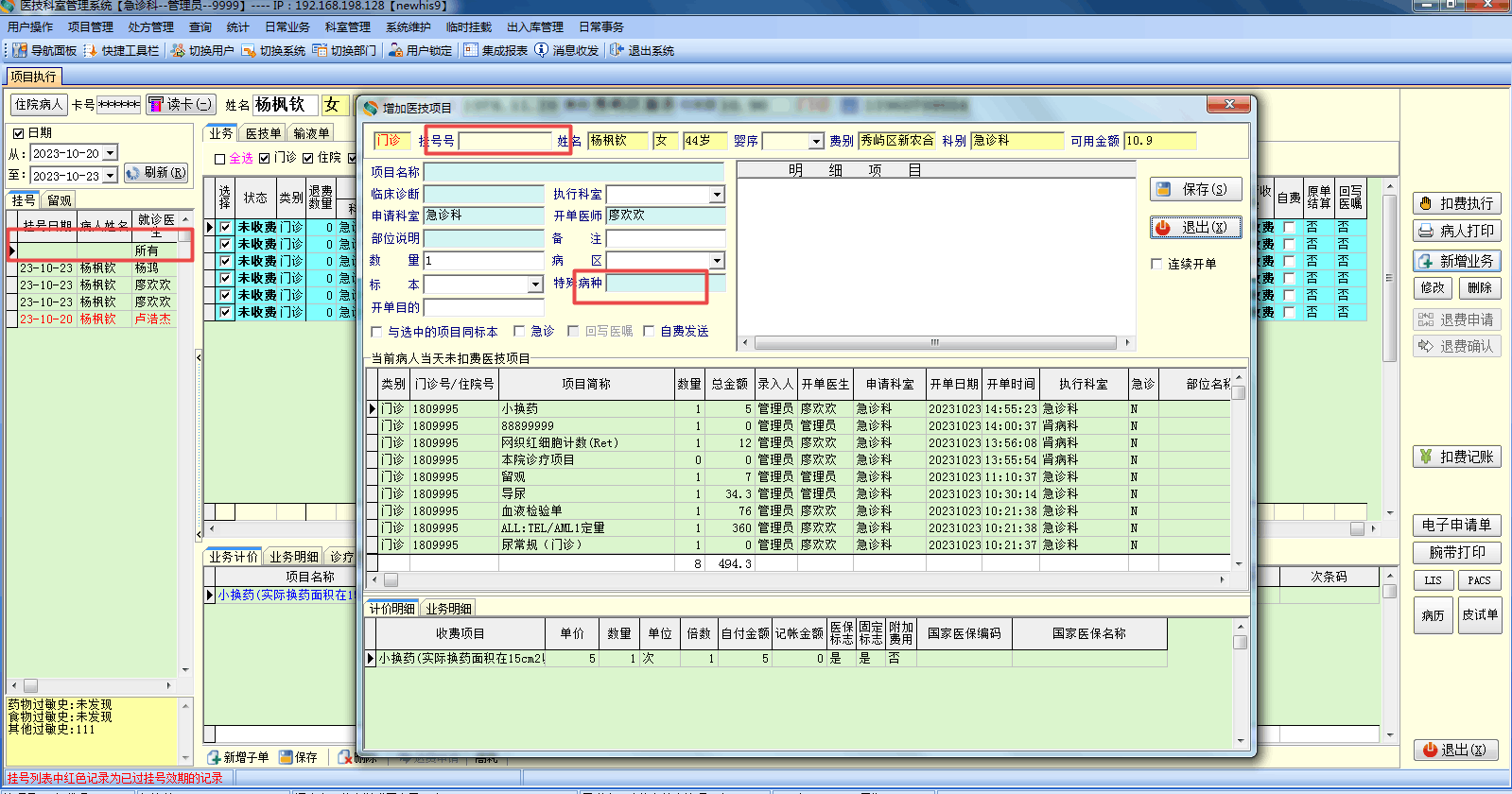This screenshot has height=794, width=1512.
Task: Open the 至 end date dropdown
Action: (x=111, y=176)
